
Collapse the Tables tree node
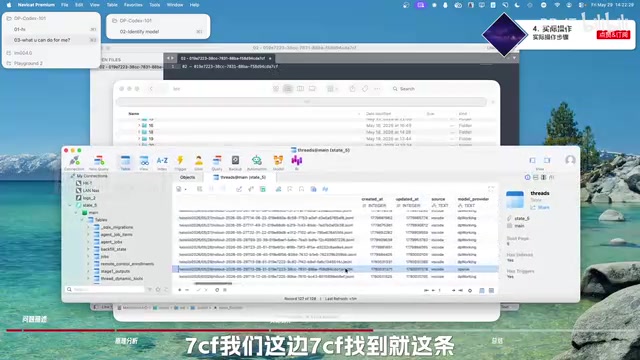click(82, 220)
